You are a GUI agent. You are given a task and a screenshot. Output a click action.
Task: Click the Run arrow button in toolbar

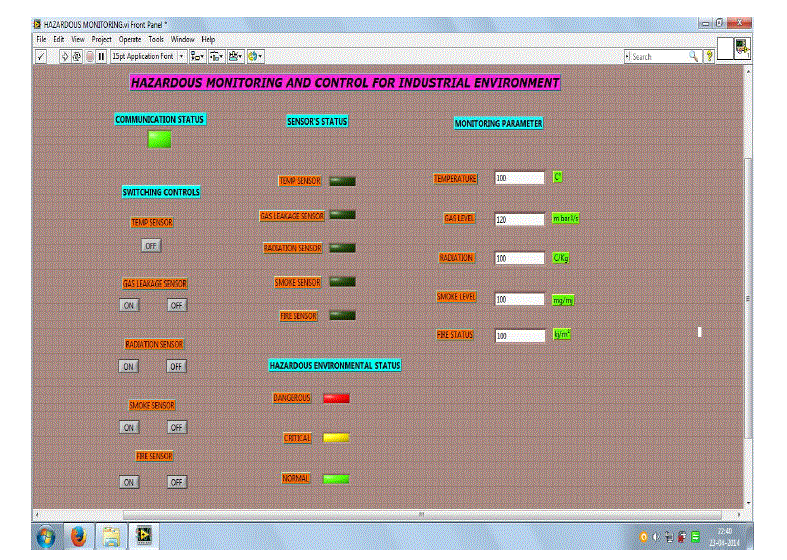[65, 57]
